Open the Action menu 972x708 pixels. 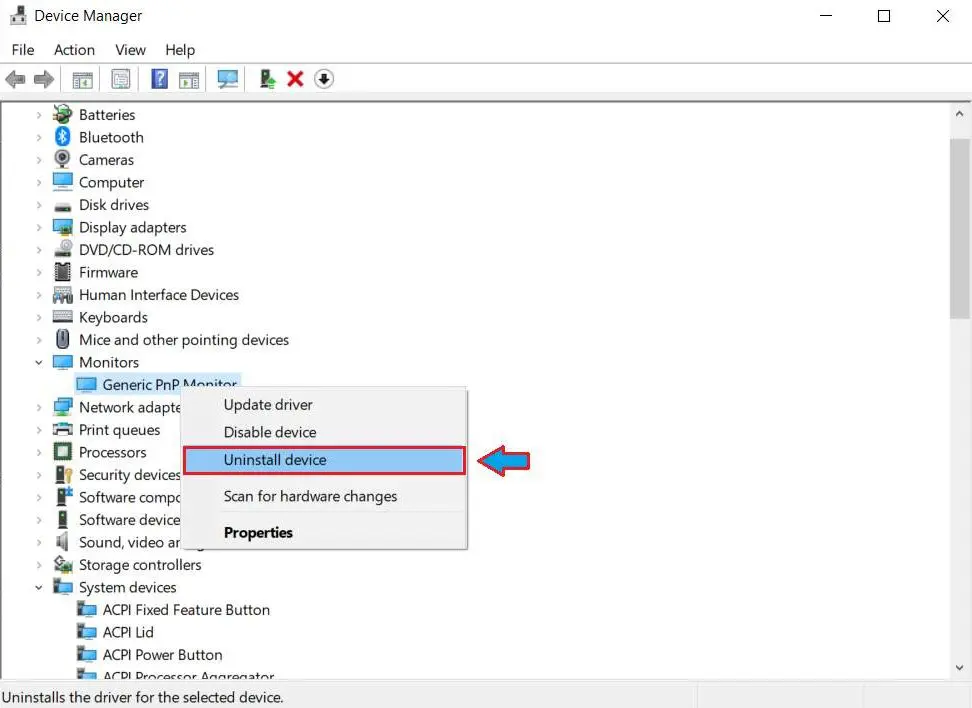[x=74, y=50]
